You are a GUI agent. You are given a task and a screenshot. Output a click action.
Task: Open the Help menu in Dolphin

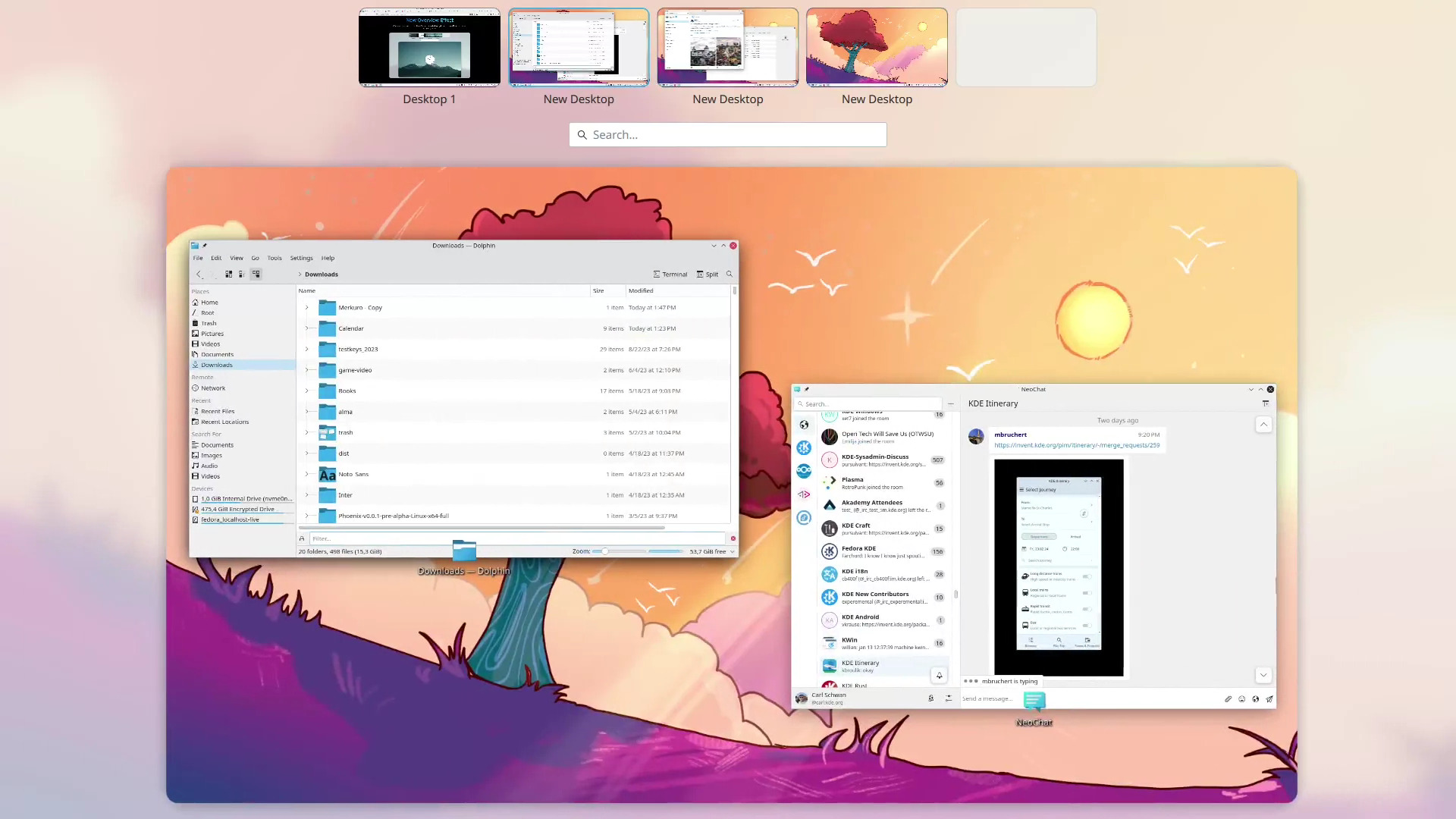[x=328, y=258]
